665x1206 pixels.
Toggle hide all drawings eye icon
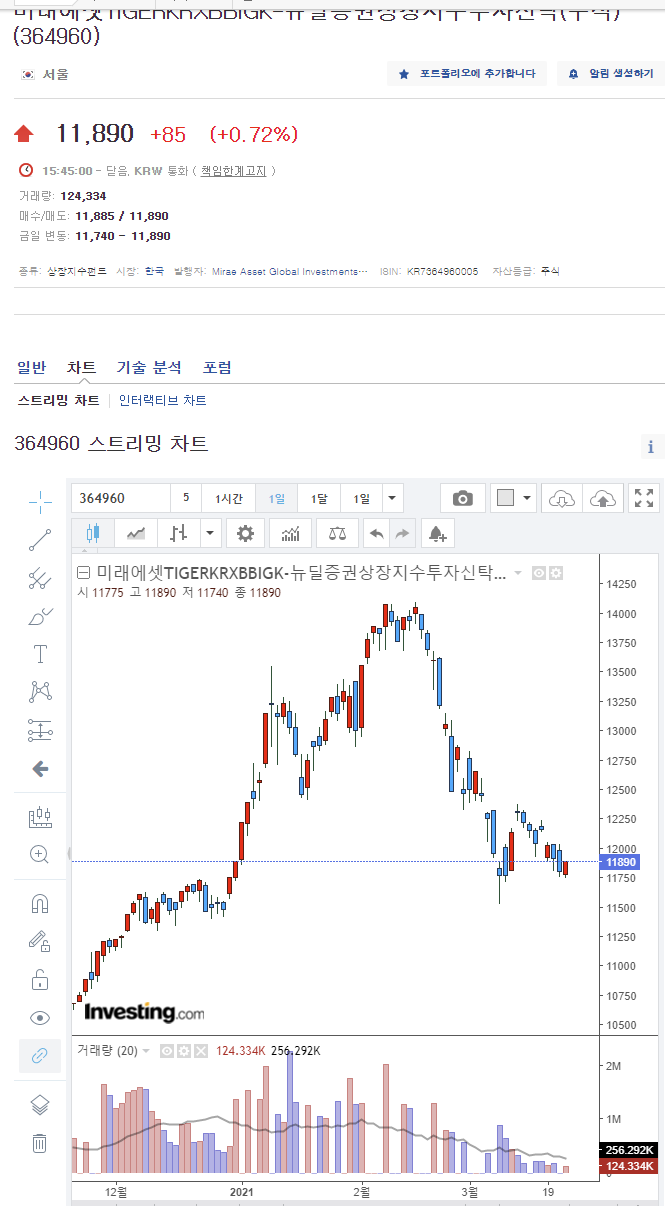click(x=40, y=1018)
